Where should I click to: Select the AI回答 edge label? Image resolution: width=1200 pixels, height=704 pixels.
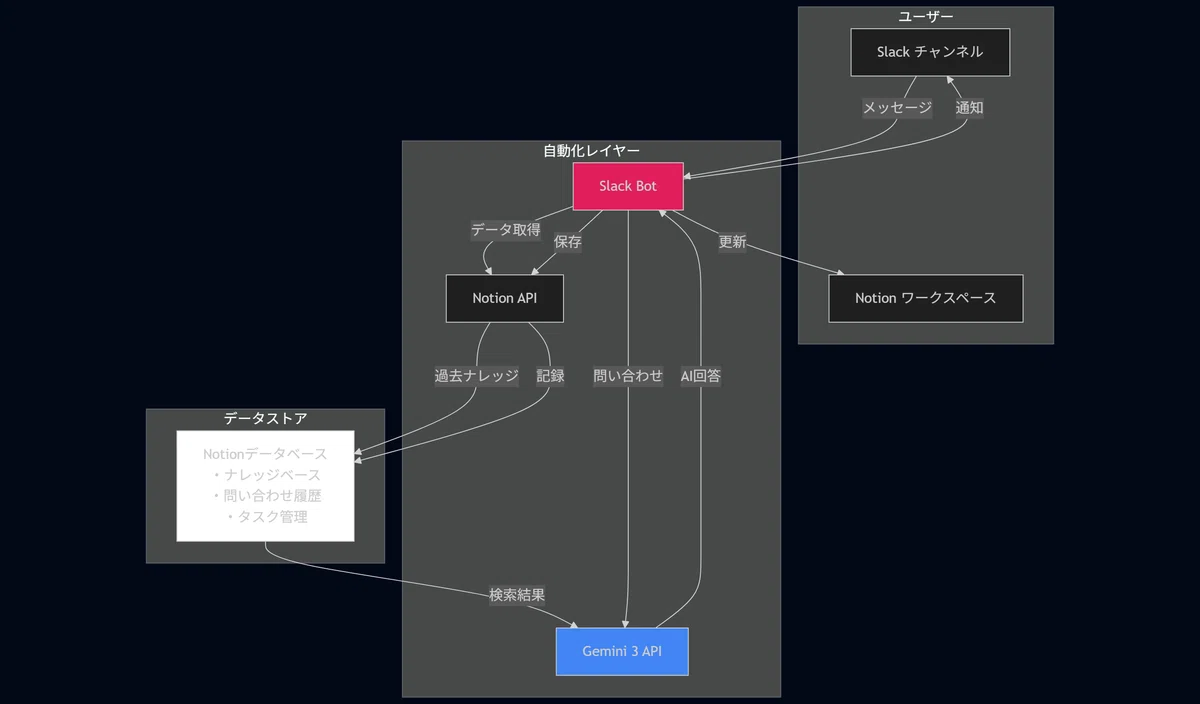[x=701, y=376]
